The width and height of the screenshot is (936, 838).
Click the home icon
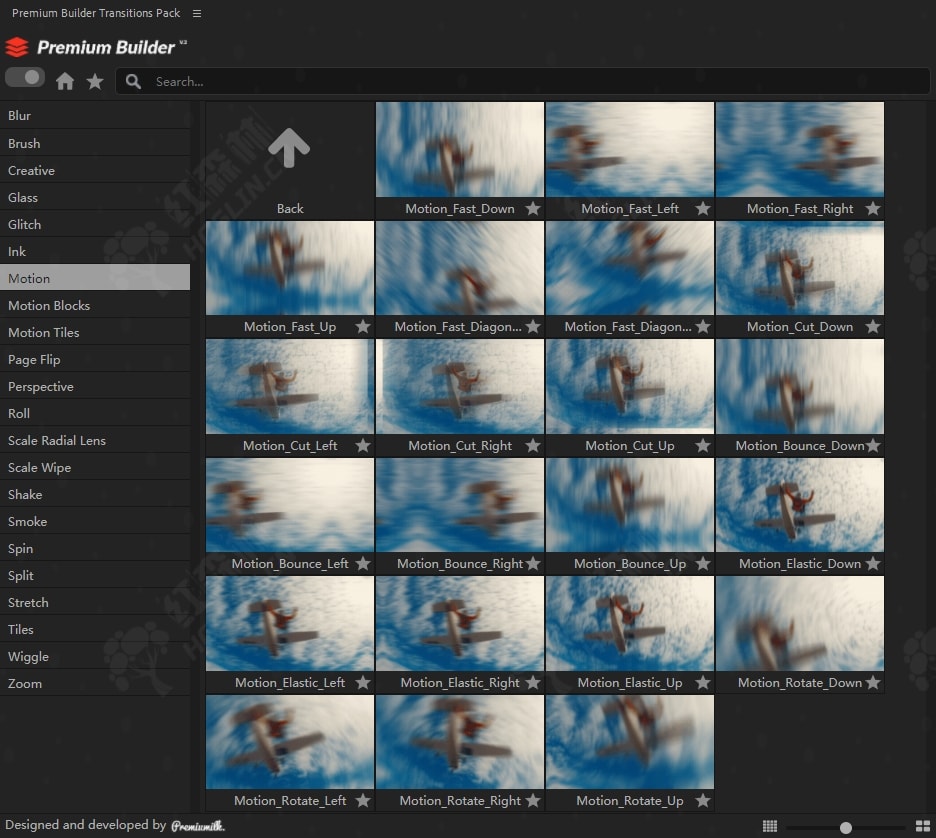(64, 81)
